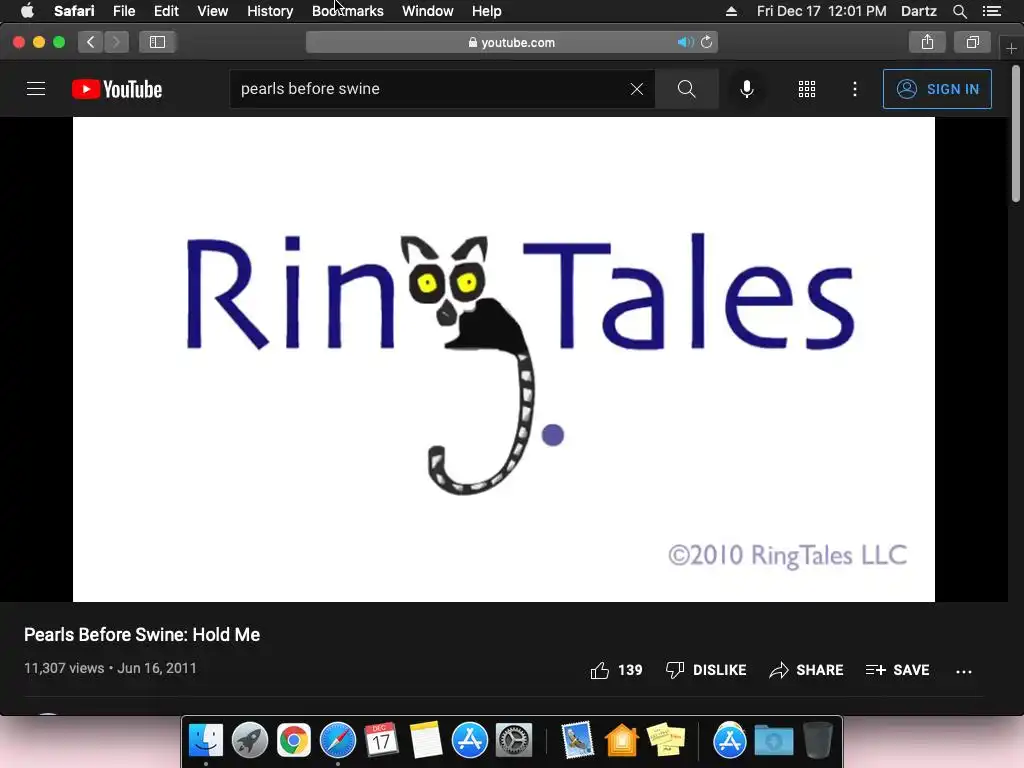Open the YouTube apps grid icon
The height and width of the screenshot is (768, 1024).
[x=807, y=89]
